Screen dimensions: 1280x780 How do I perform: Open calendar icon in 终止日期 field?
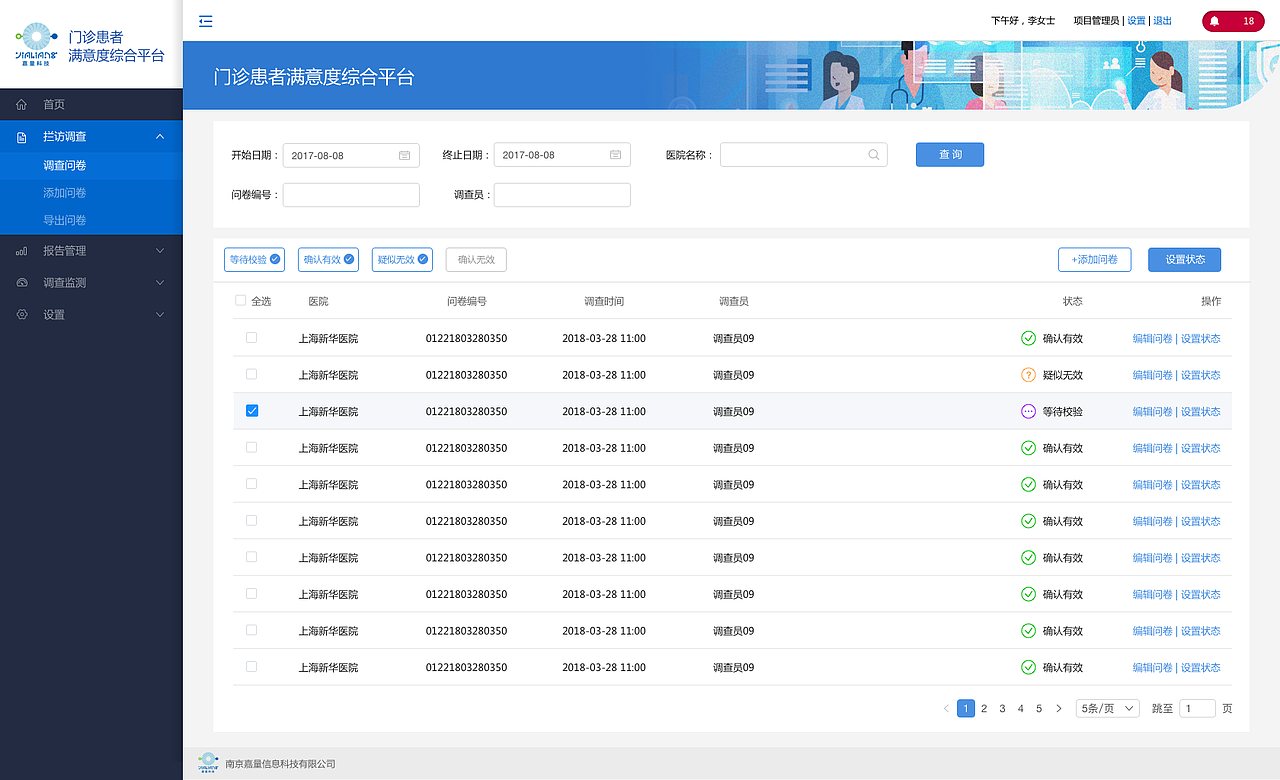[615, 156]
